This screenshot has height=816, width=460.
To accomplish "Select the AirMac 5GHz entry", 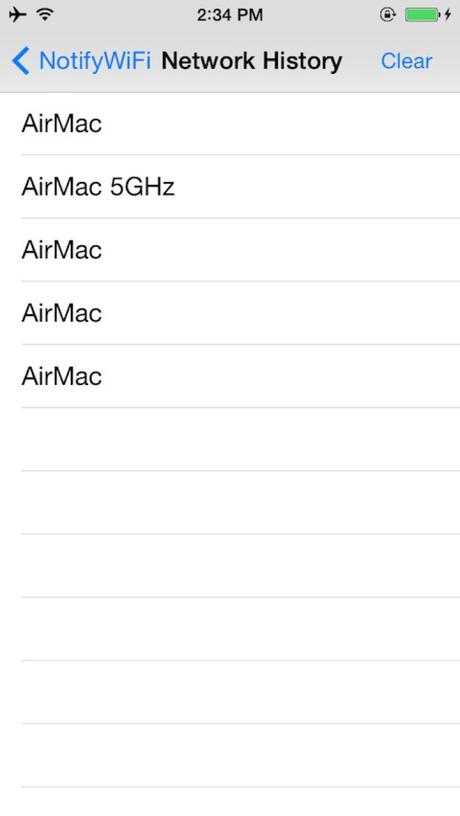I will (230, 187).
